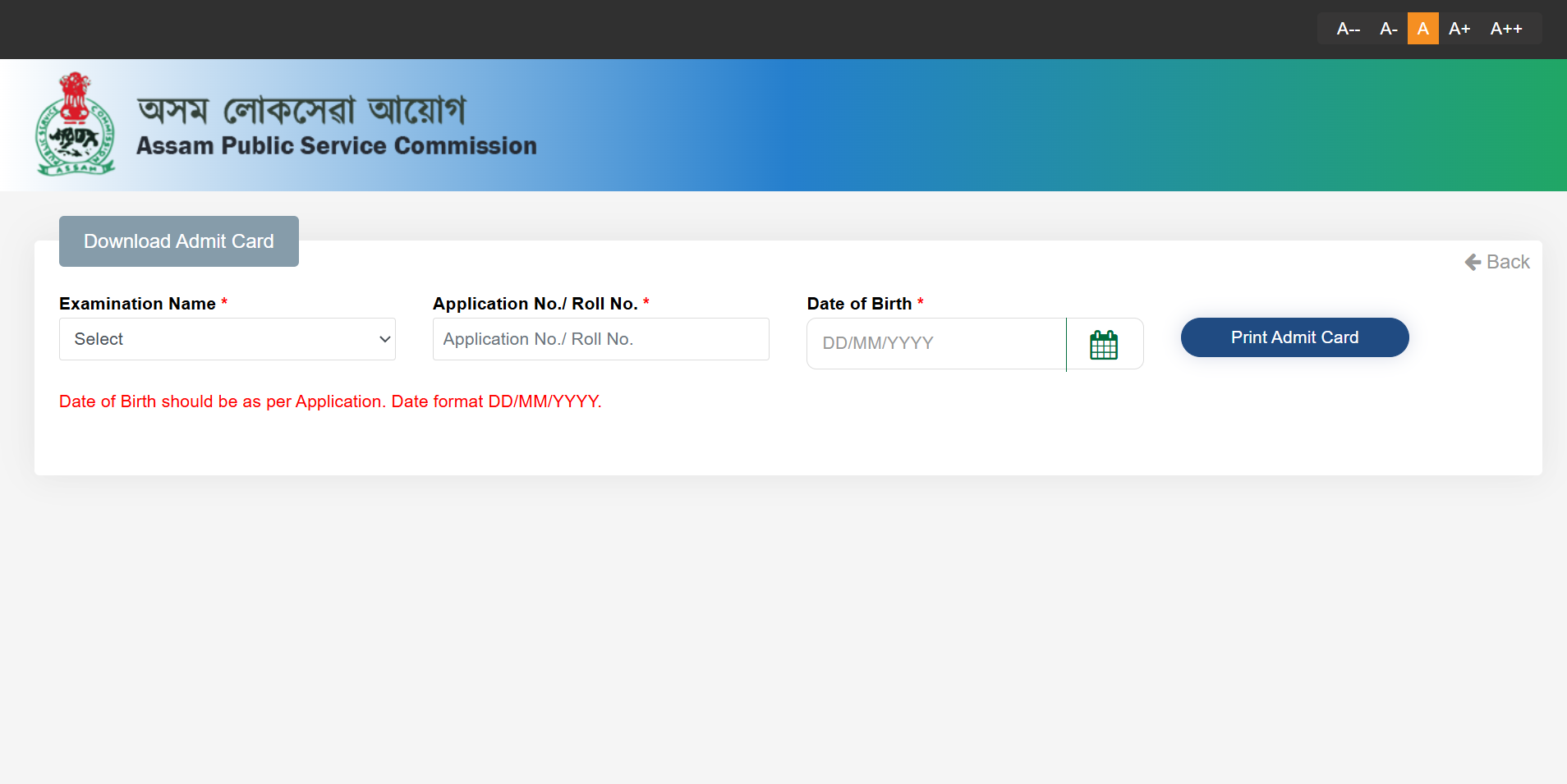The width and height of the screenshot is (1567, 784).
Task: Select the A+ larger font size option
Action: pos(1461,28)
